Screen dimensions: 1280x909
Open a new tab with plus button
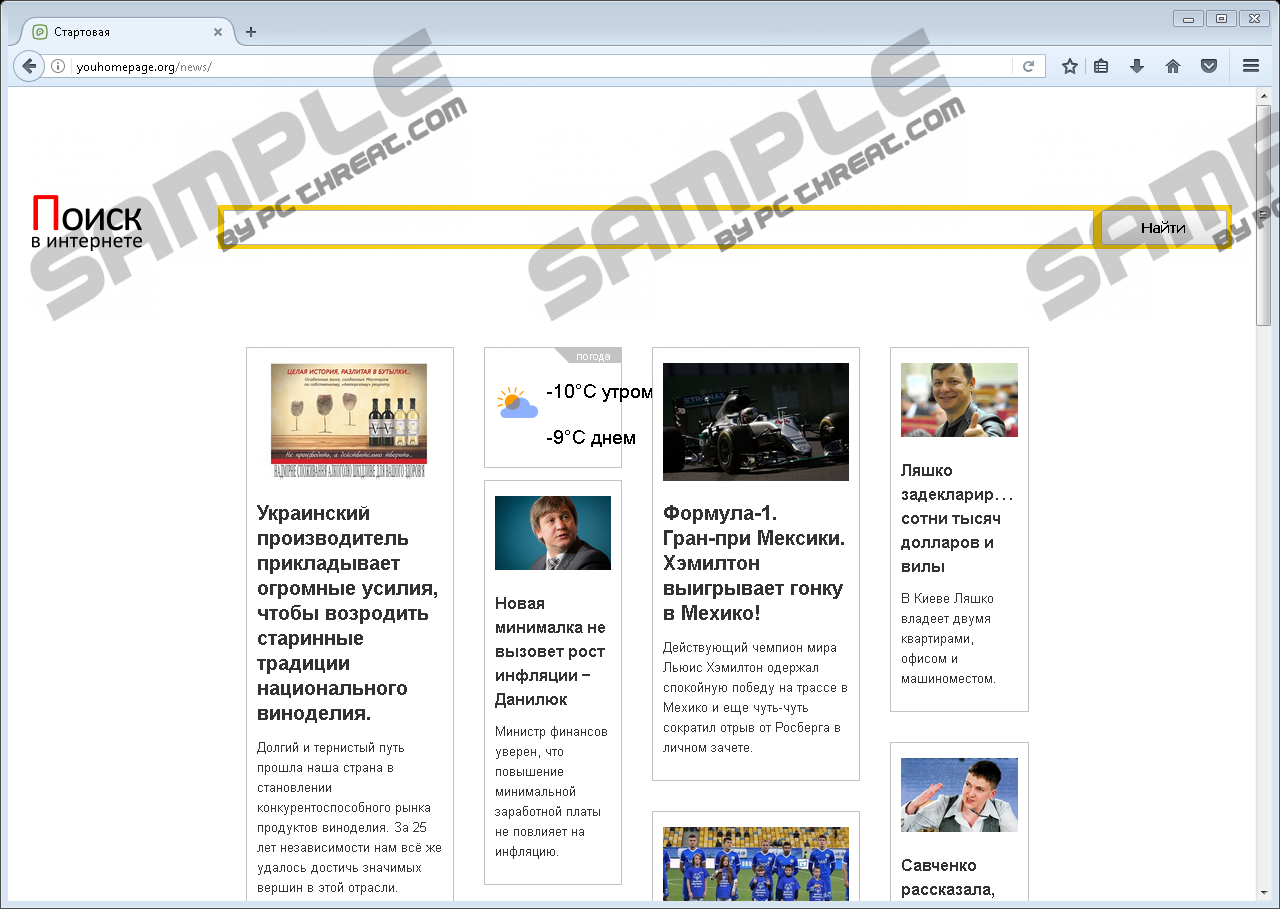251,32
